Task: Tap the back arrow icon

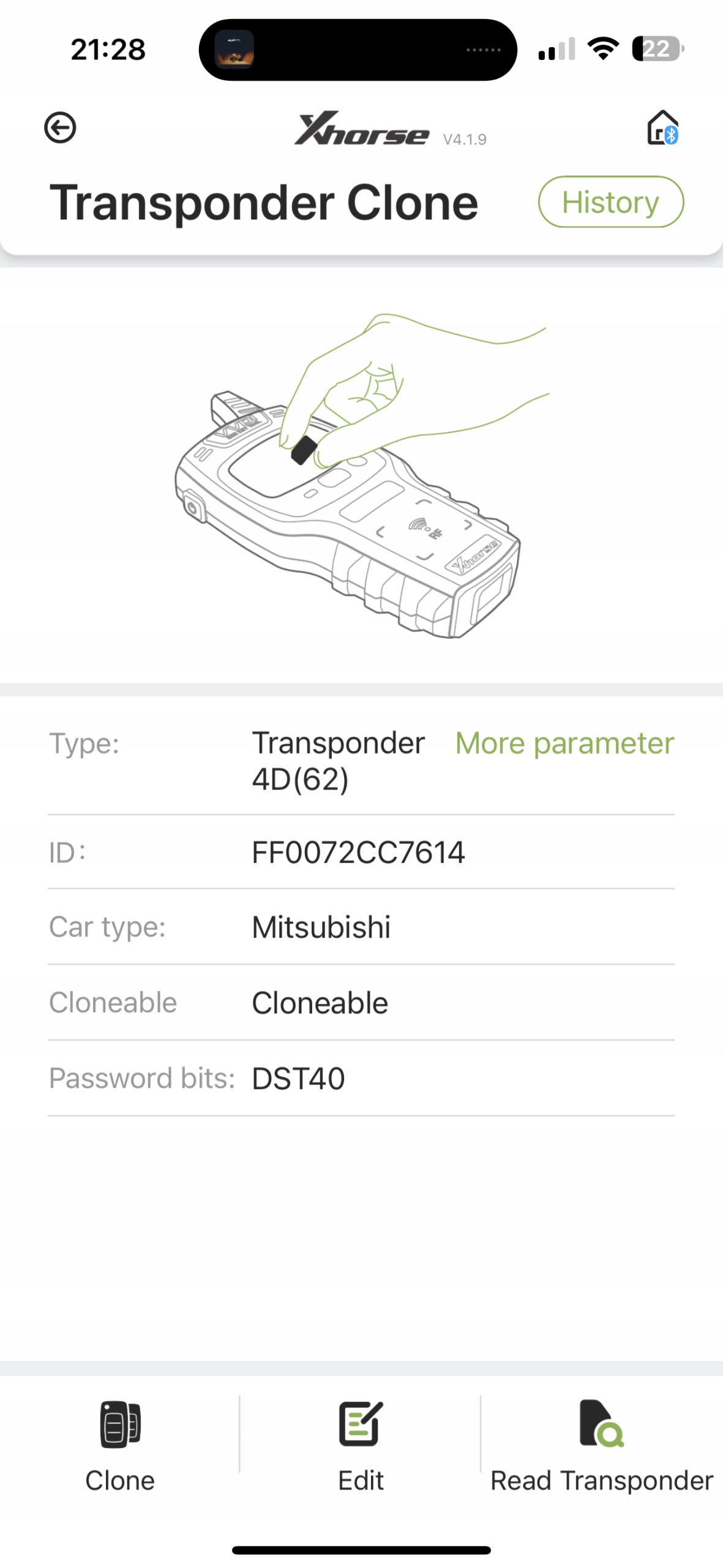Action: (60, 127)
